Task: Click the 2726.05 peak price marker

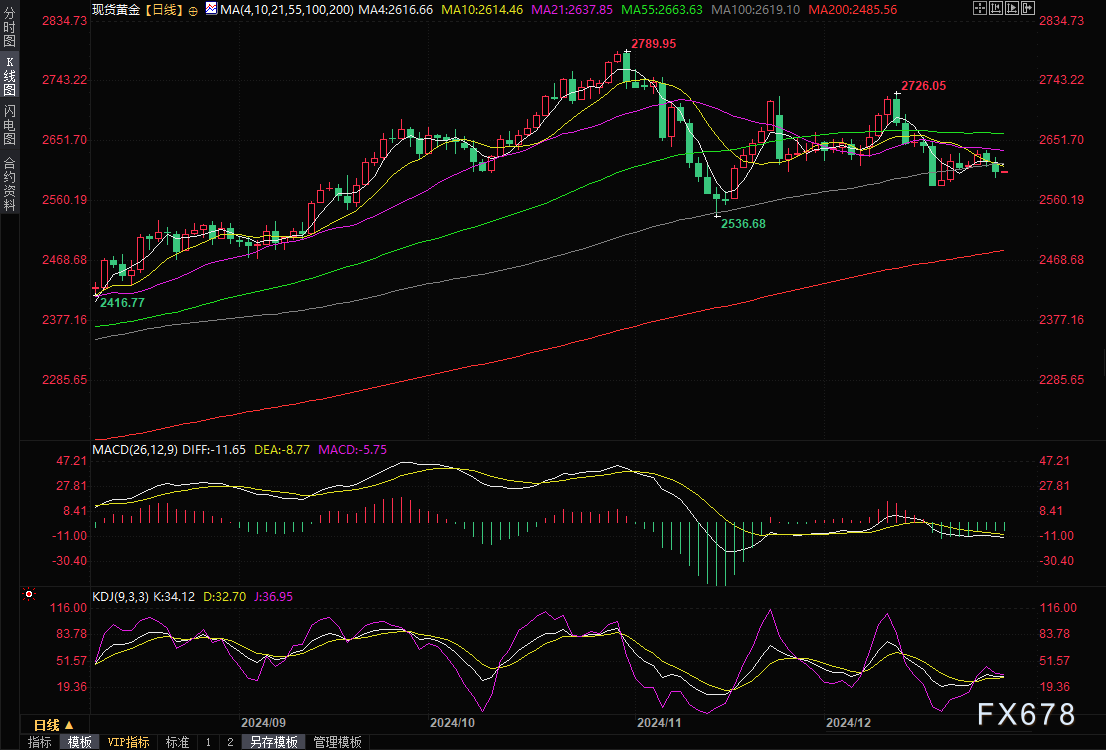Action: point(923,86)
